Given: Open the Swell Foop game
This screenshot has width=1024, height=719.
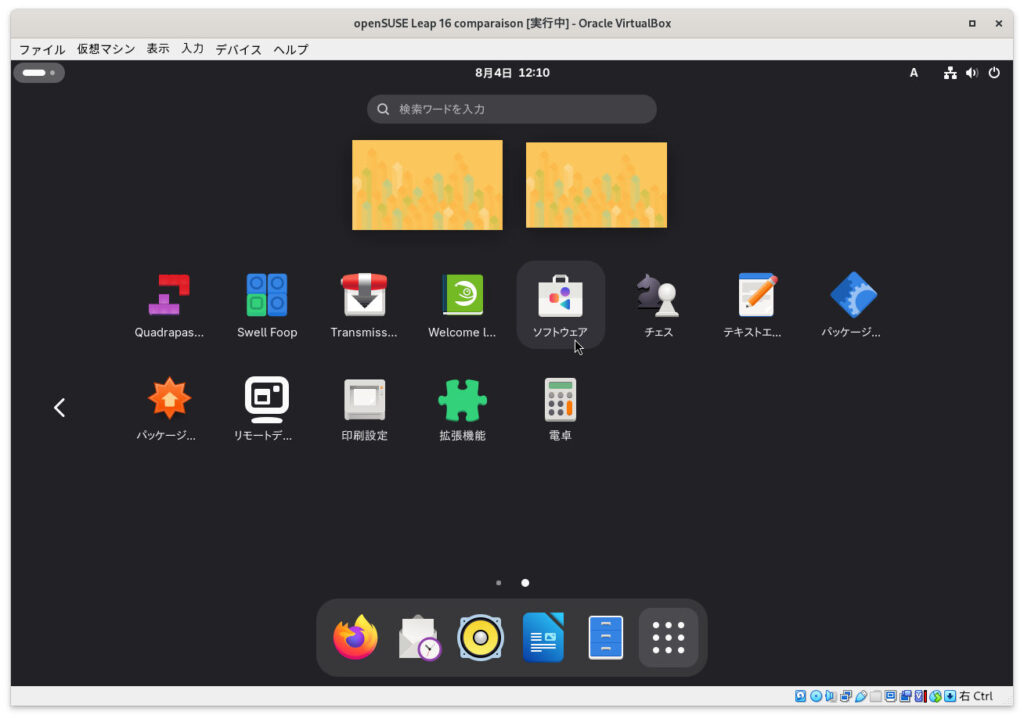Looking at the screenshot, I should click(x=267, y=306).
